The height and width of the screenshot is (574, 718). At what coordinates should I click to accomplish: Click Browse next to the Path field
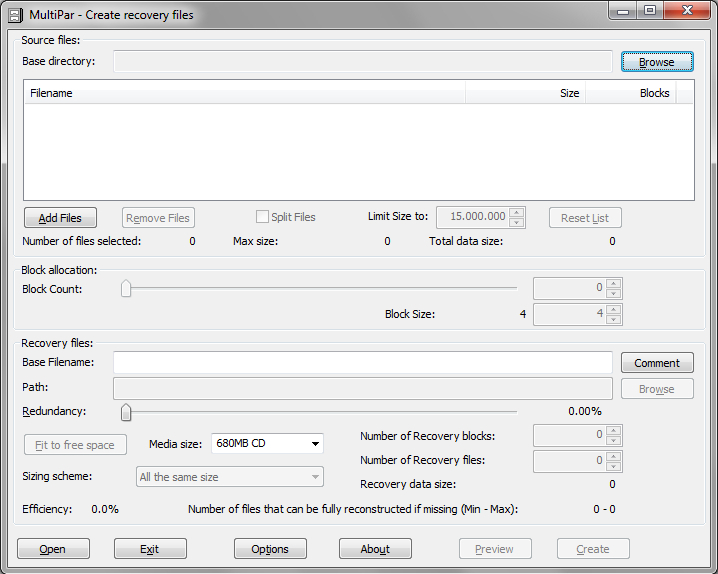(x=657, y=389)
